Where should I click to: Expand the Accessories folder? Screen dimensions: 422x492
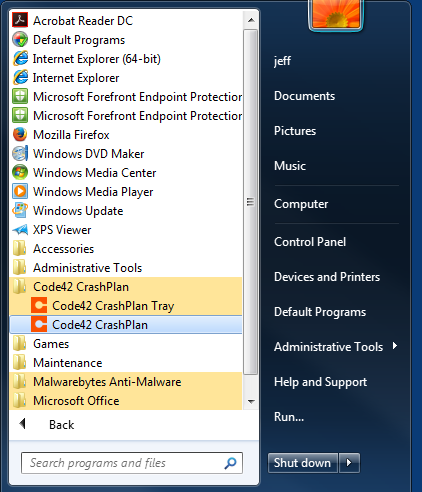pyautogui.click(x=126, y=249)
